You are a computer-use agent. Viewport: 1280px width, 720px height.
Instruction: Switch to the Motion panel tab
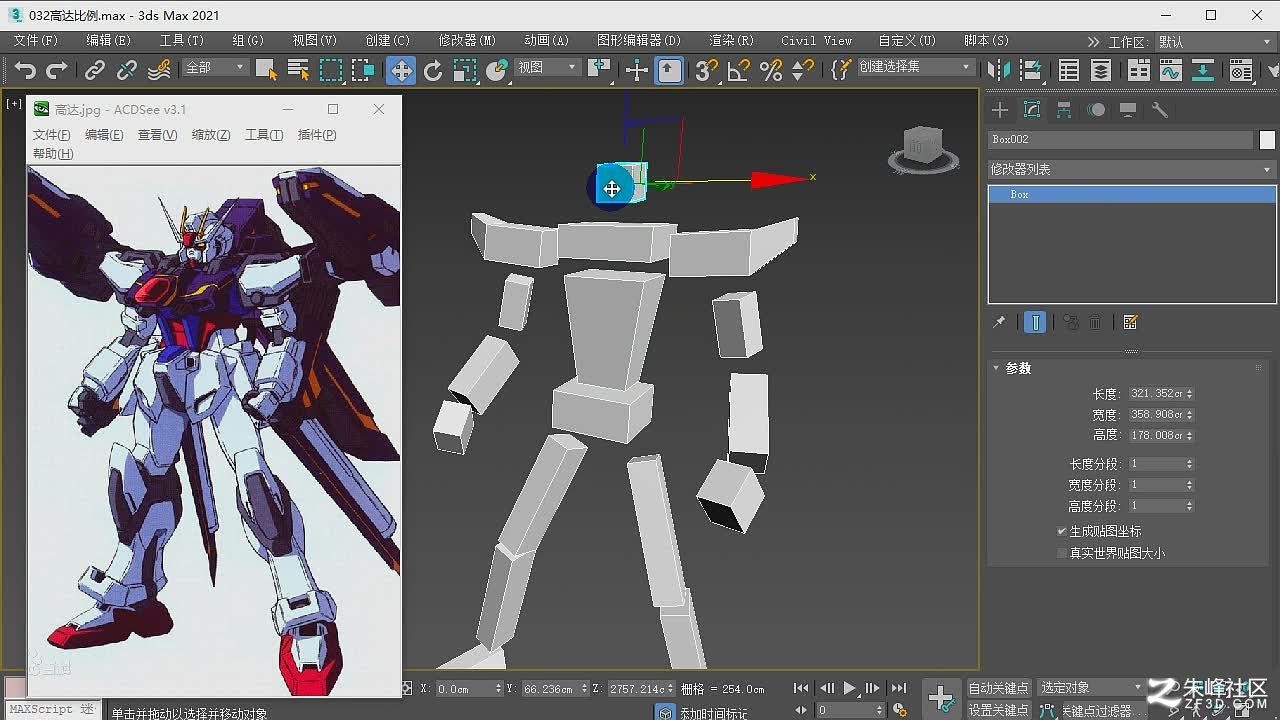click(1096, 110)
